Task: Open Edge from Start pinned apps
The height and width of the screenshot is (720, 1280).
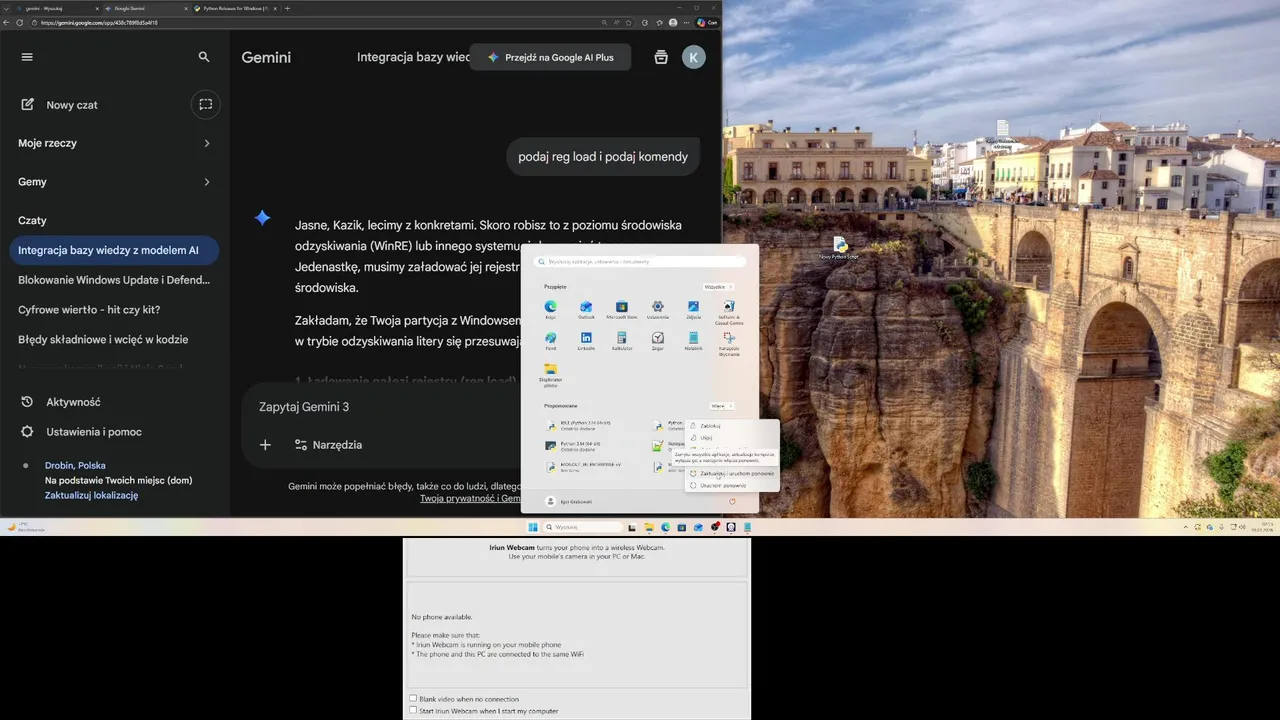Action: click(x=550, y=311)
